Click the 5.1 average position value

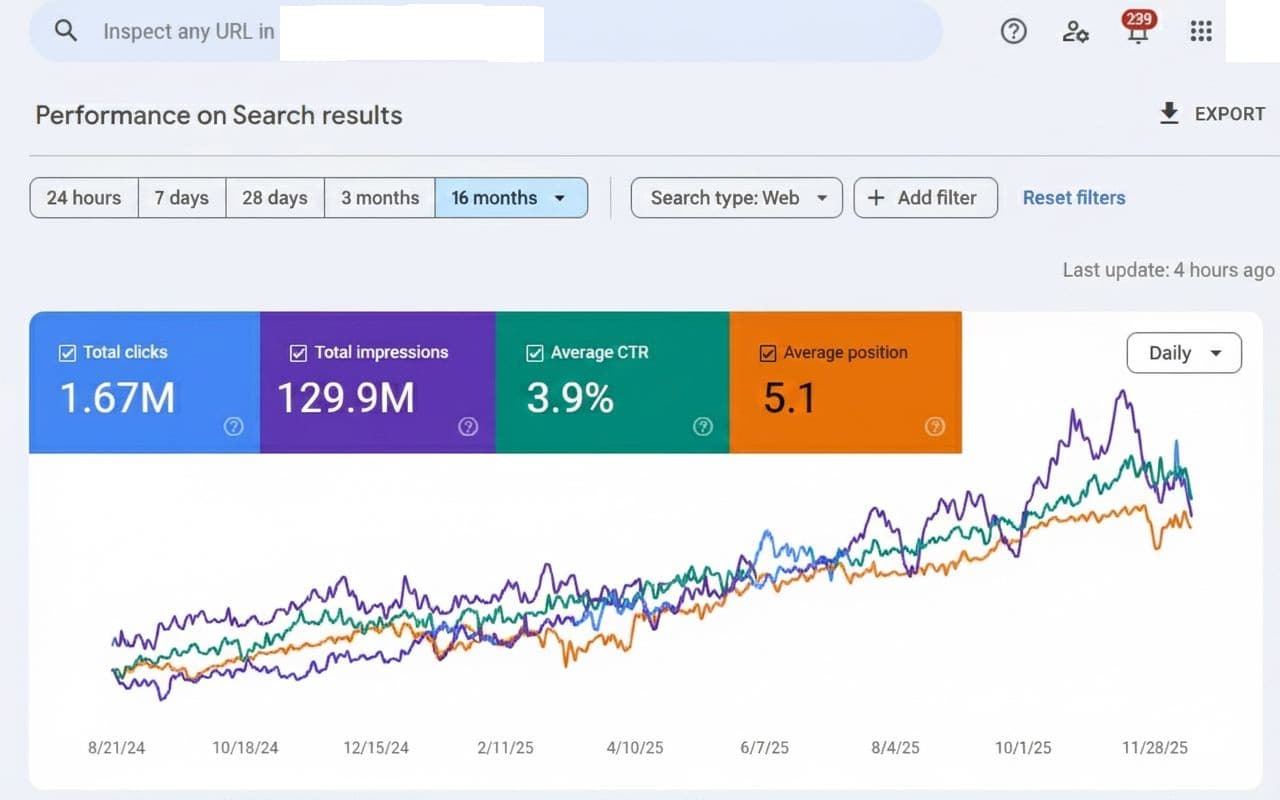tap(789, 398)
